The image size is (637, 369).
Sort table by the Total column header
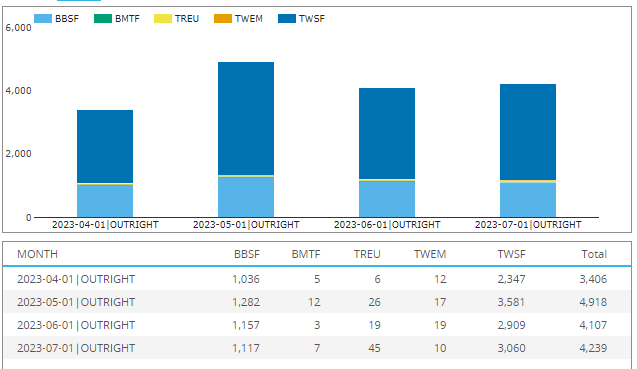point(594,254)
